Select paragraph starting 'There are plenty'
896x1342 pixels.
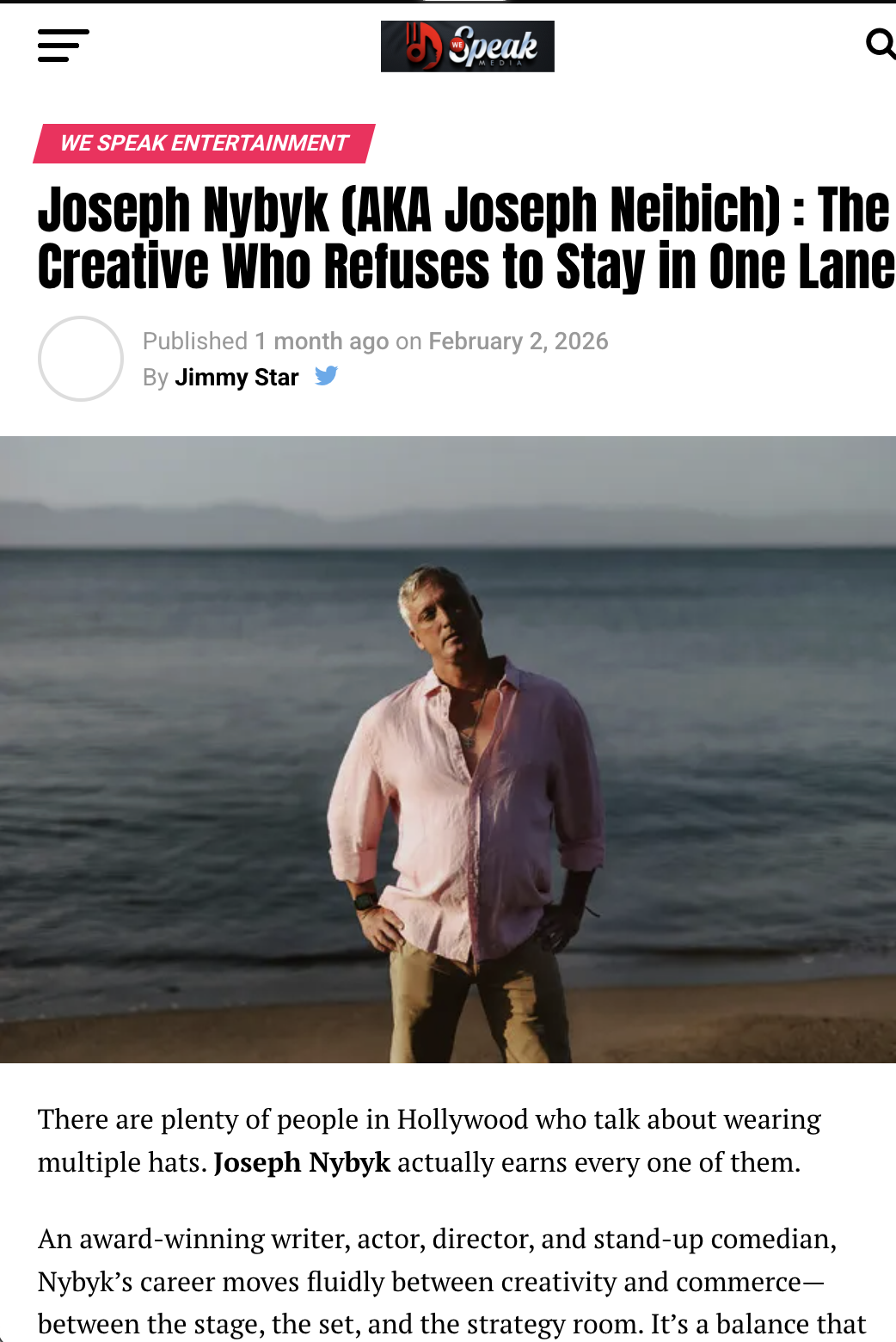coord(429,1141)
